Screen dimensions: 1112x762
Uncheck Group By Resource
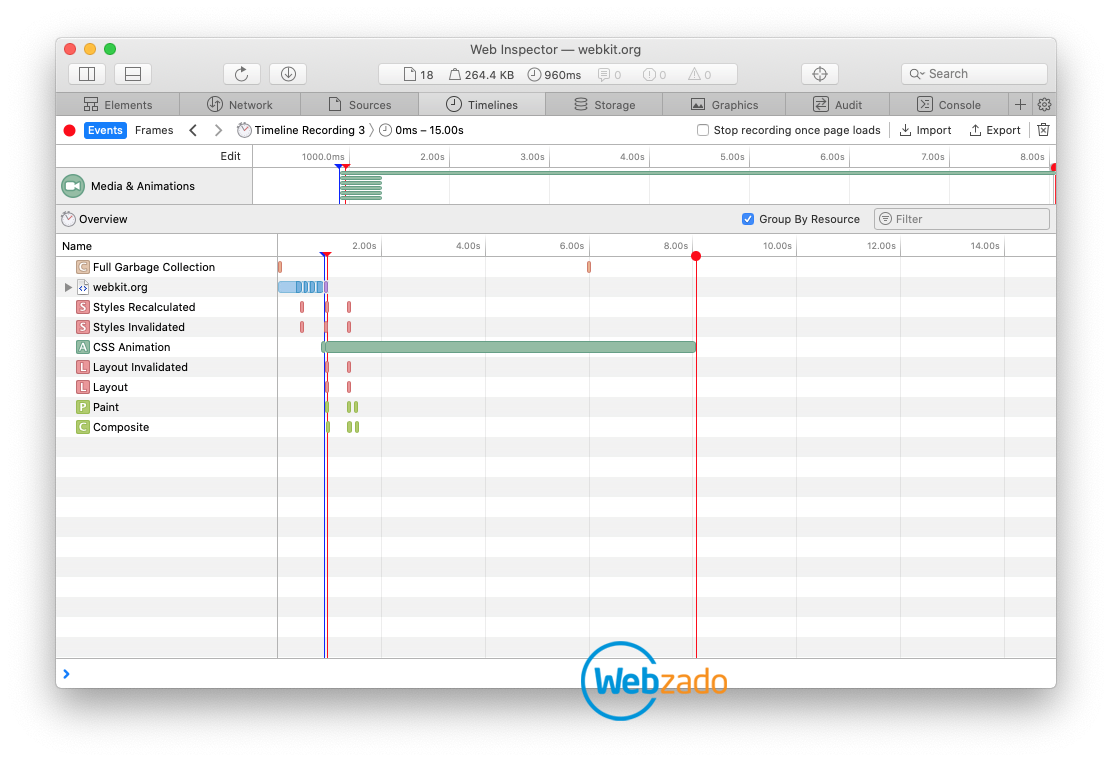pyautogui.click(x=747, y=219)
